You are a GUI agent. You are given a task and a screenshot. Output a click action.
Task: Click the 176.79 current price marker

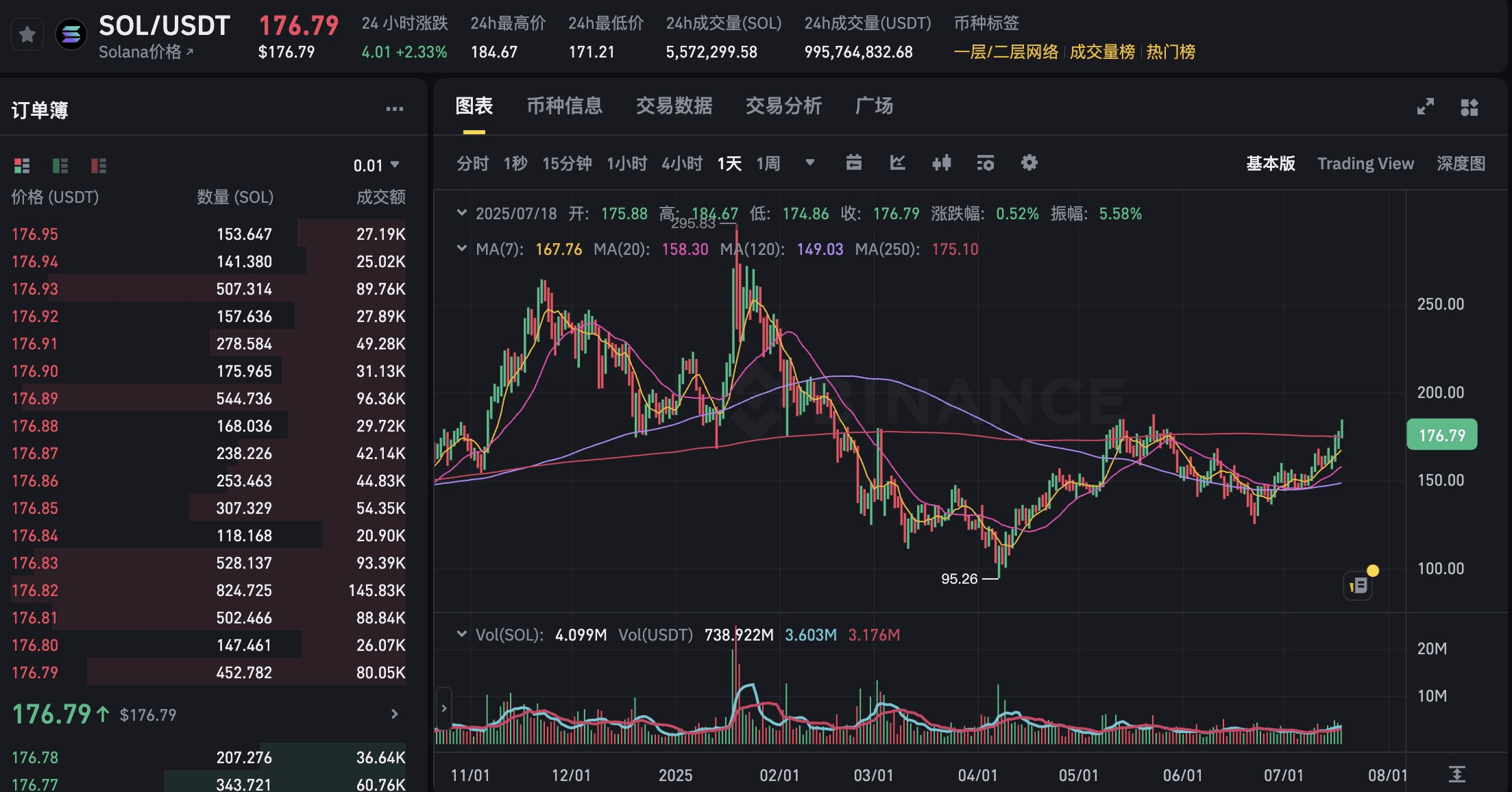click(1441, 435)
